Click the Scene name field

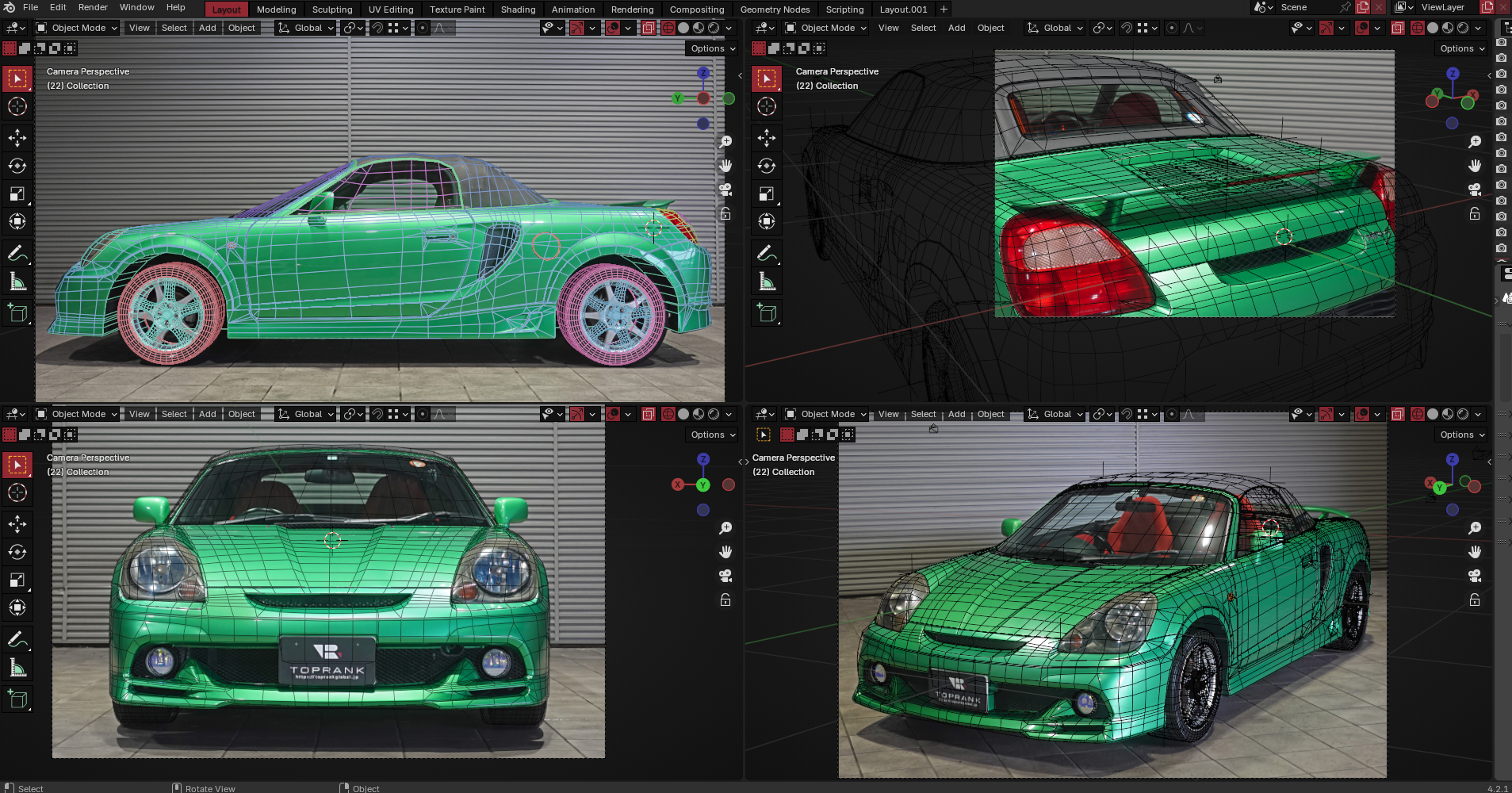(x=1307, y=7)
